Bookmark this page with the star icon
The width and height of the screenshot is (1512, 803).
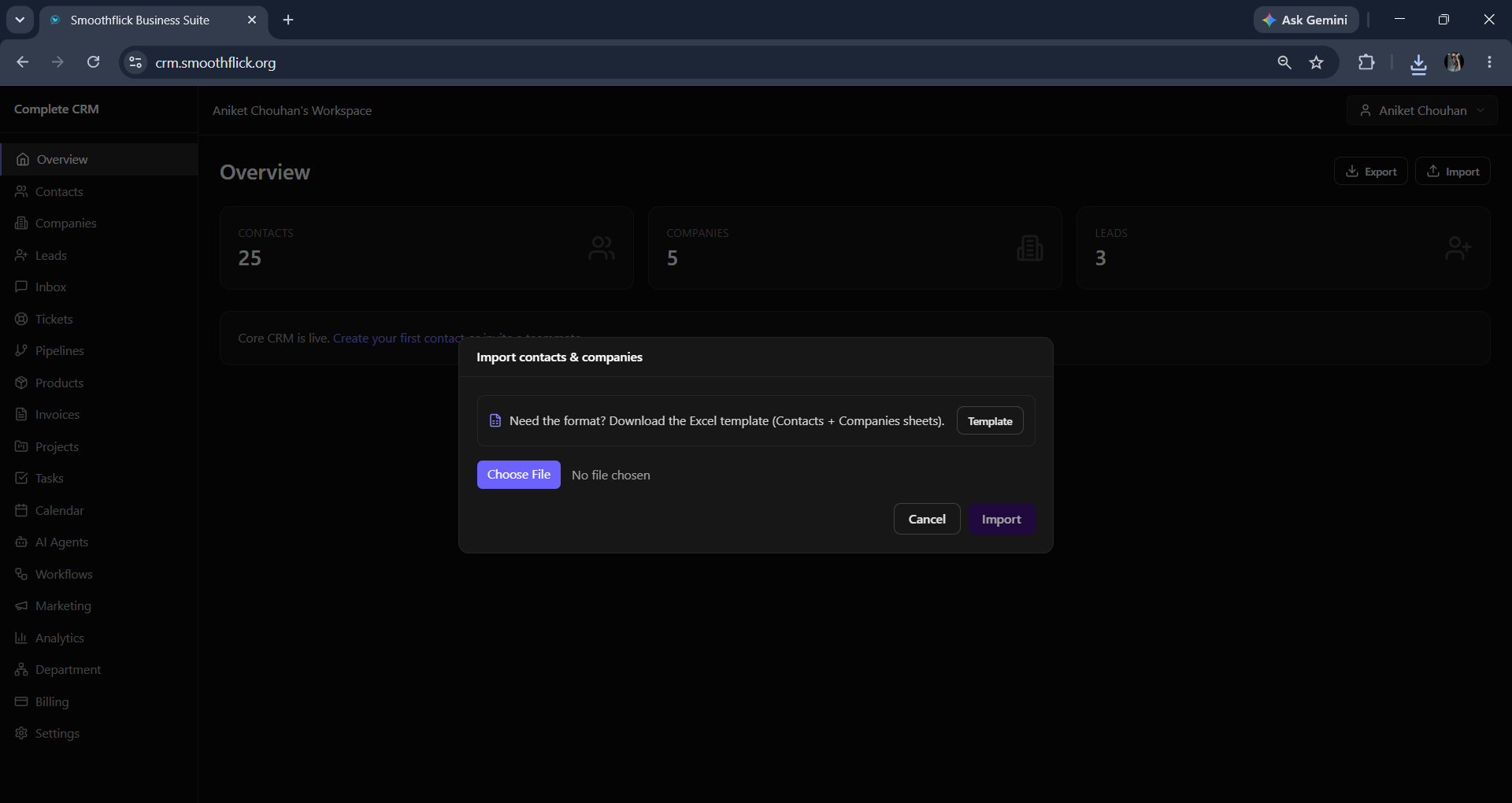click(x=1316, y=62)
